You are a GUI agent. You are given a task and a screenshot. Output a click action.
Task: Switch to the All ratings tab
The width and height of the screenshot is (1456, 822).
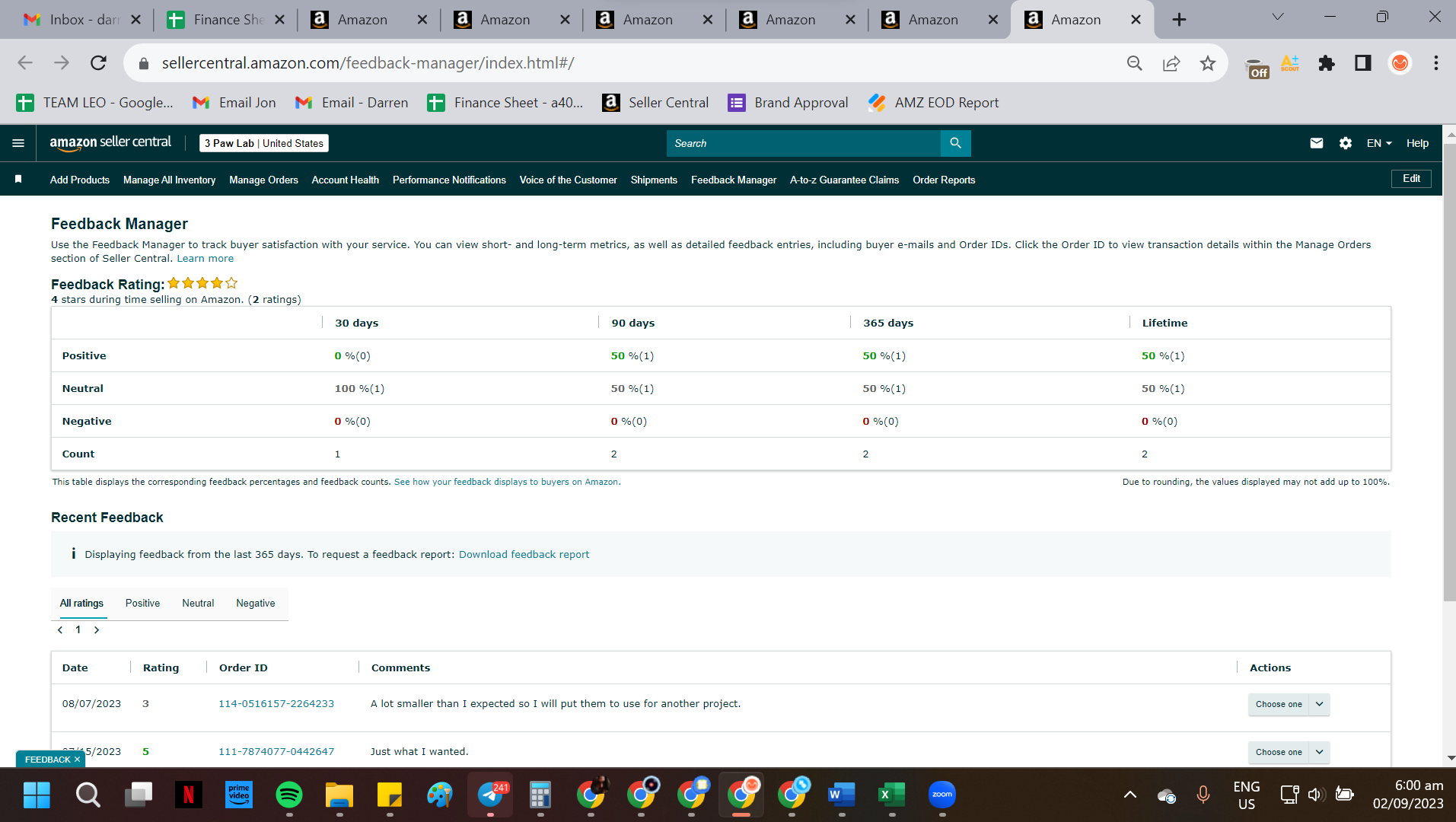point(81,603)
